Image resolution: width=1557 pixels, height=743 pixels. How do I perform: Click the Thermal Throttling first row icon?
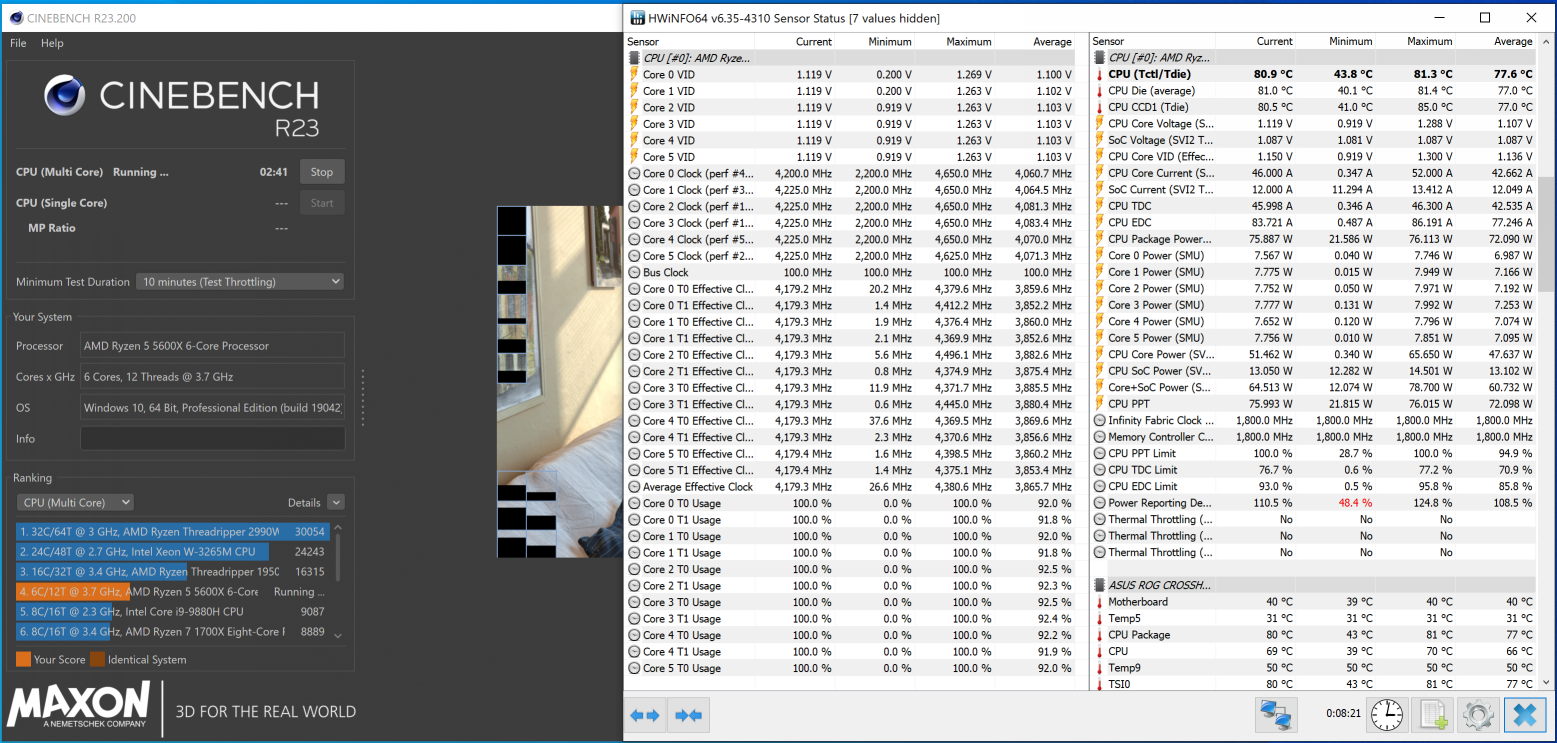coord(1099,519)
